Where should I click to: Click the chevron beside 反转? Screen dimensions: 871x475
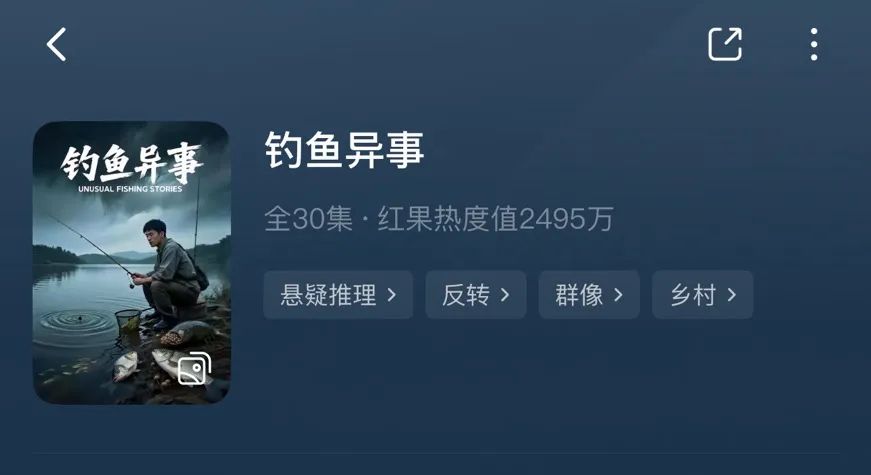click(x=505, y=295)
